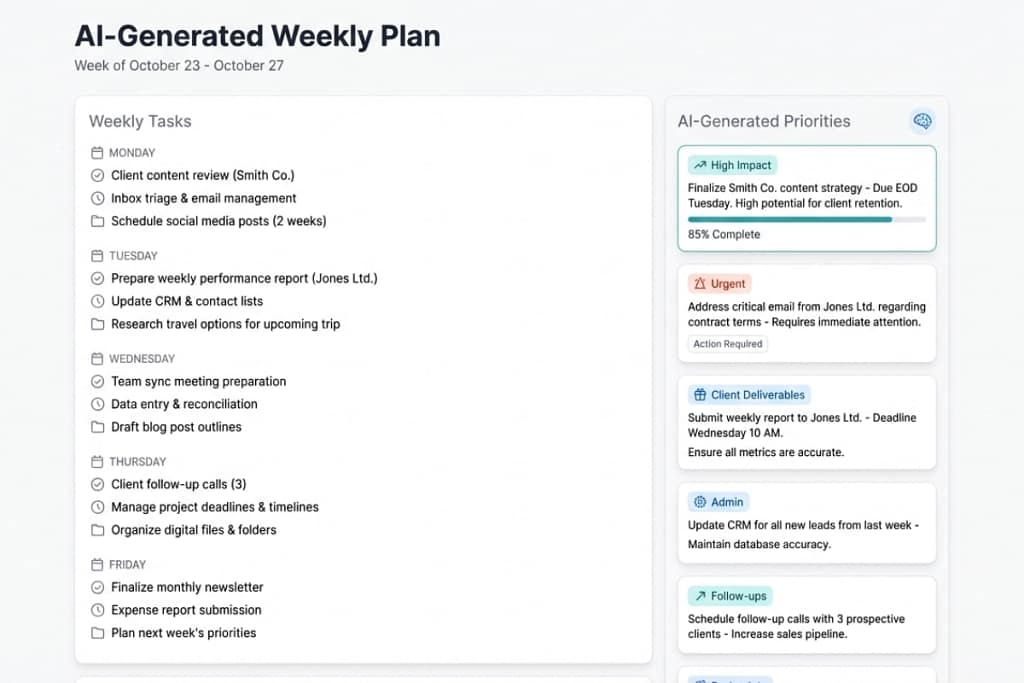Viewport: 1024px width, 683px height.
Task: Open the folder icon for Schedule social media posts
Action: (97, 221)
